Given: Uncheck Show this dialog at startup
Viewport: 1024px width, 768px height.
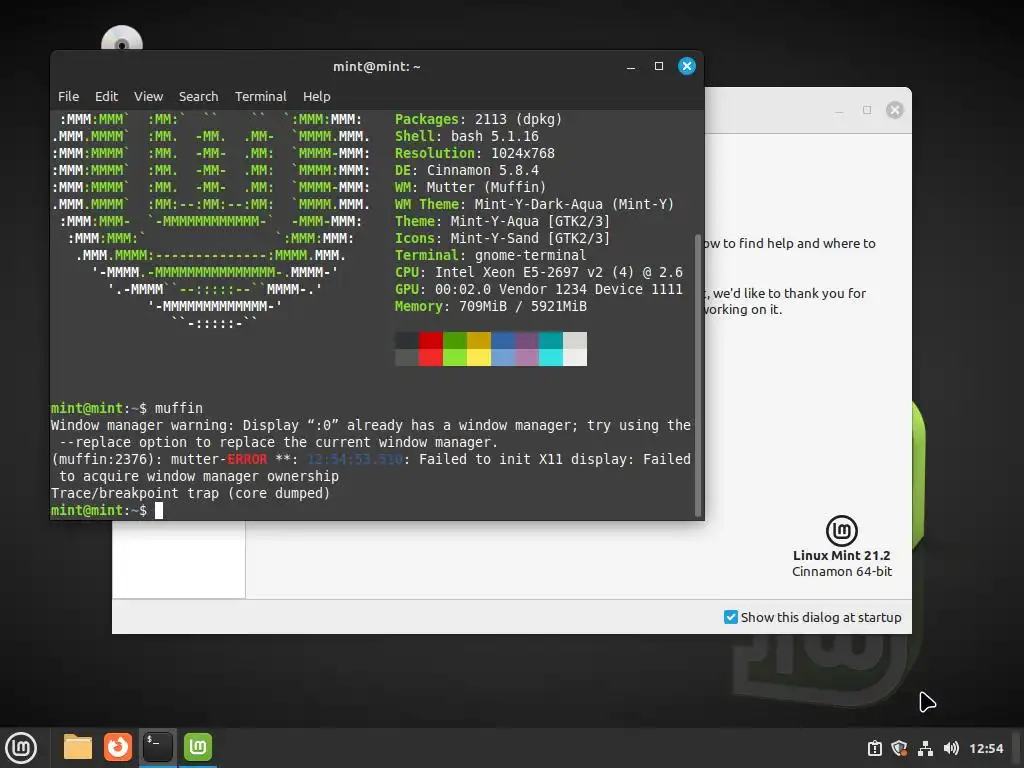Looking at the screenshot, I should pos(731,617).
